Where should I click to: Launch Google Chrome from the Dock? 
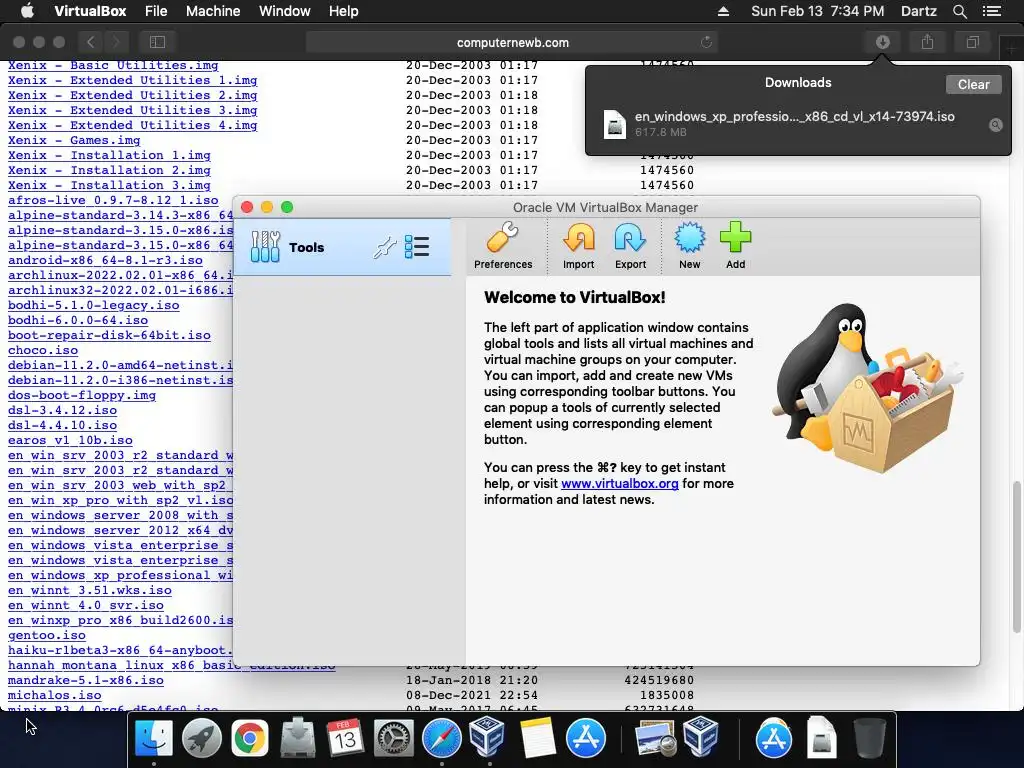click(x=249, y=738)
